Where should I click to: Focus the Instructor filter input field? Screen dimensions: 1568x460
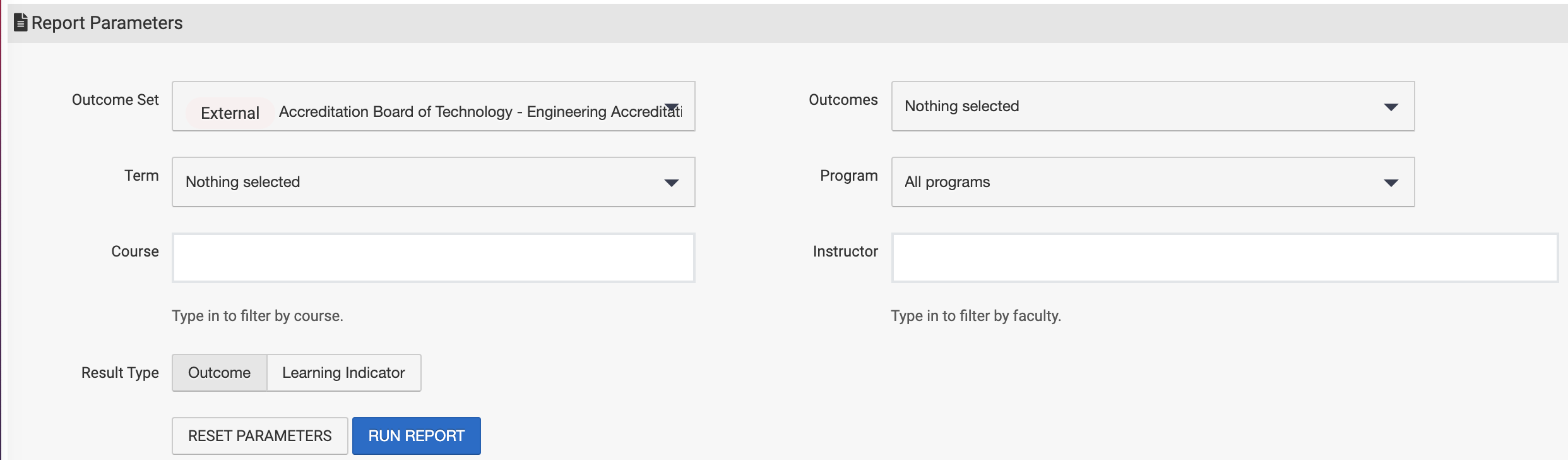coord(1225,258)
